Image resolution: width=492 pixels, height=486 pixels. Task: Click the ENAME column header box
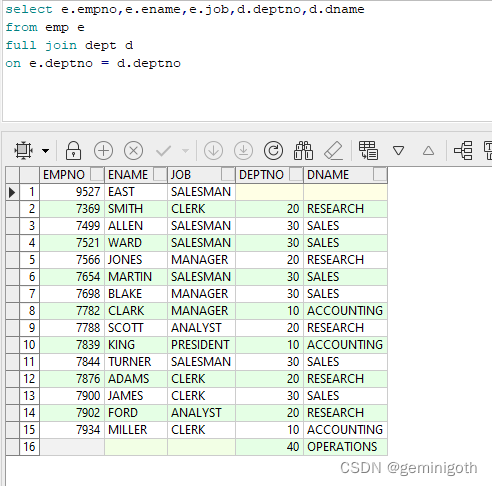[160, 174]
